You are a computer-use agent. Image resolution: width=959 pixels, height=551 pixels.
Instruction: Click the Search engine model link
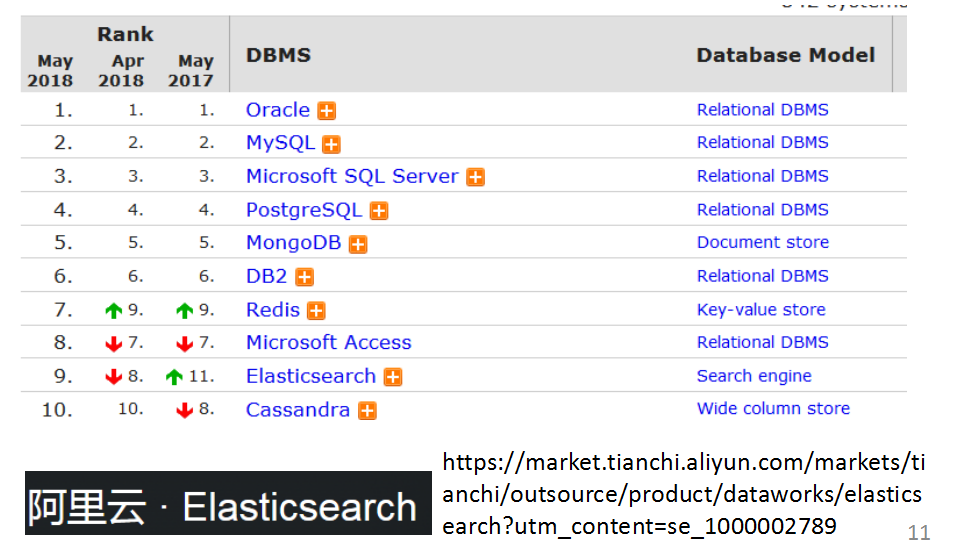754,376
